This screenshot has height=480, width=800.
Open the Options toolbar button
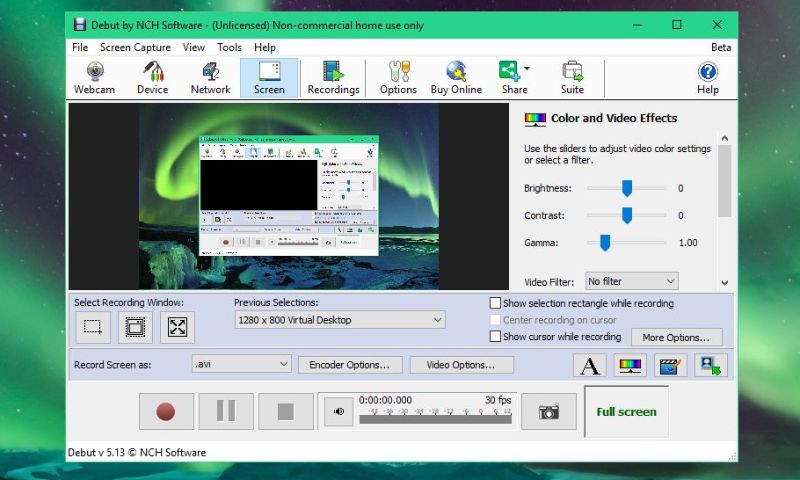pos(398,78)
